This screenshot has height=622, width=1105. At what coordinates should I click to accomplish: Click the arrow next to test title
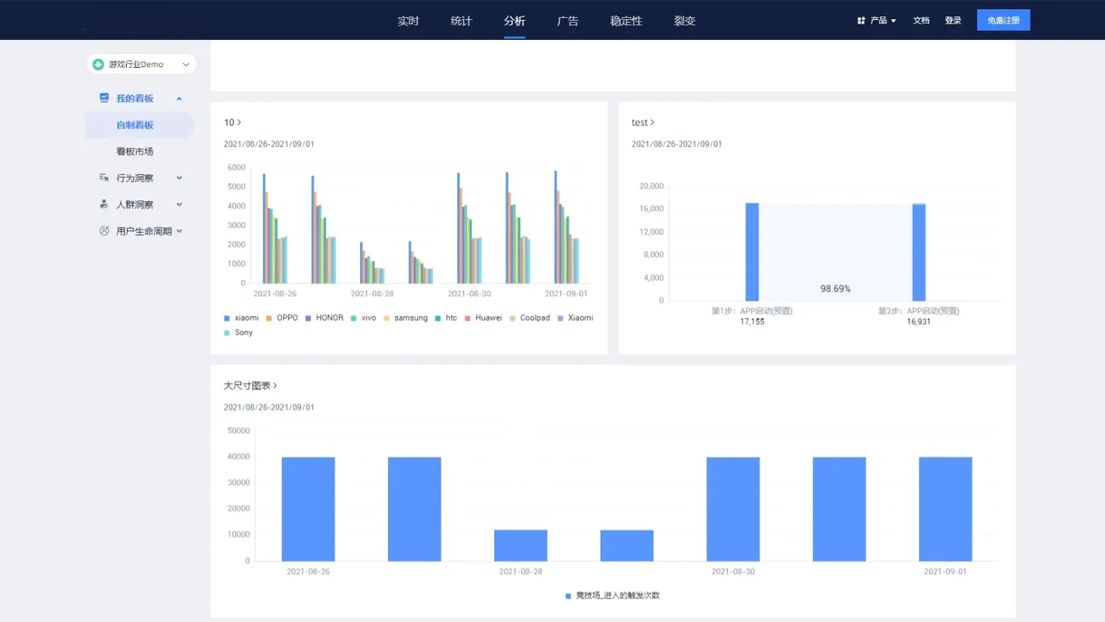pos(653,123)
